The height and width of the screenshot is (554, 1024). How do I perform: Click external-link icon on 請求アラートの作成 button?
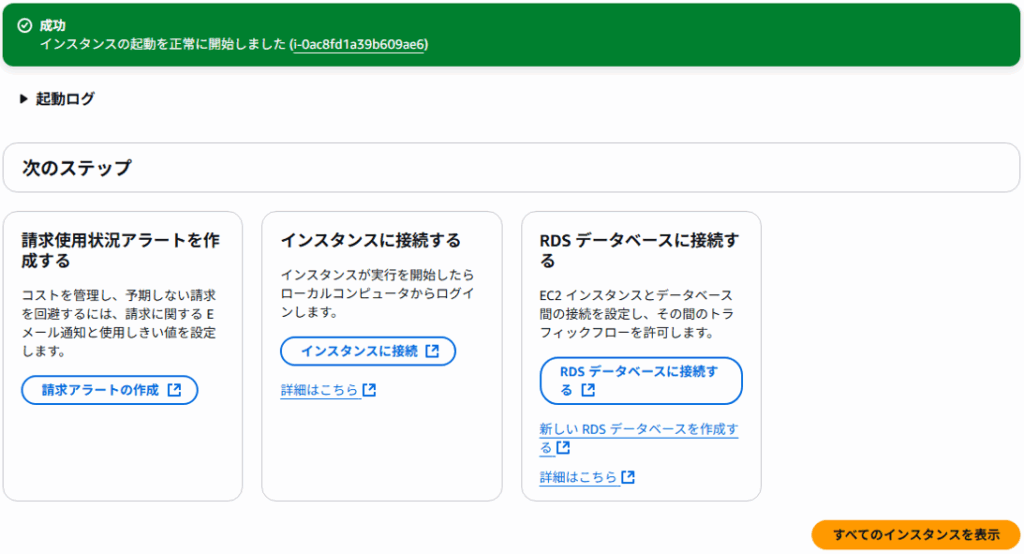174,390
